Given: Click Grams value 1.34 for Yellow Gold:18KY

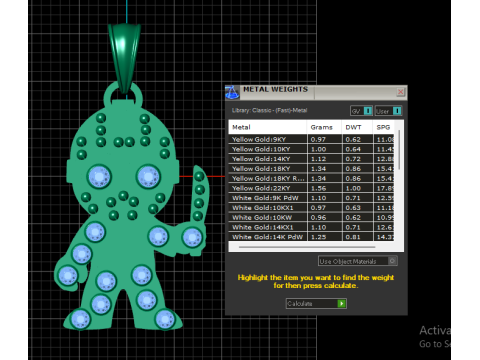Looking at the screenshot, I should pyautogui.click(x=318, y=169).
